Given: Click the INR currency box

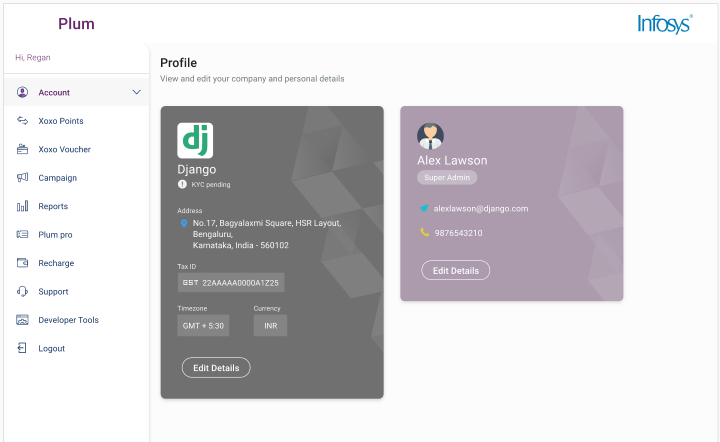Looking at the screenshot, I should 270,325.
